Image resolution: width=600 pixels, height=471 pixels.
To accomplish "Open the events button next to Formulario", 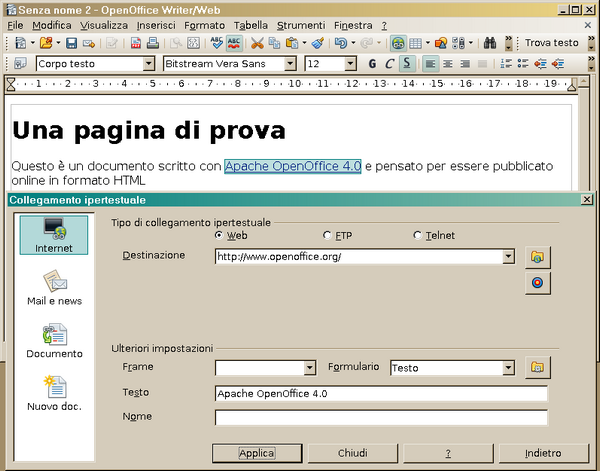I will tap(538, 368).
